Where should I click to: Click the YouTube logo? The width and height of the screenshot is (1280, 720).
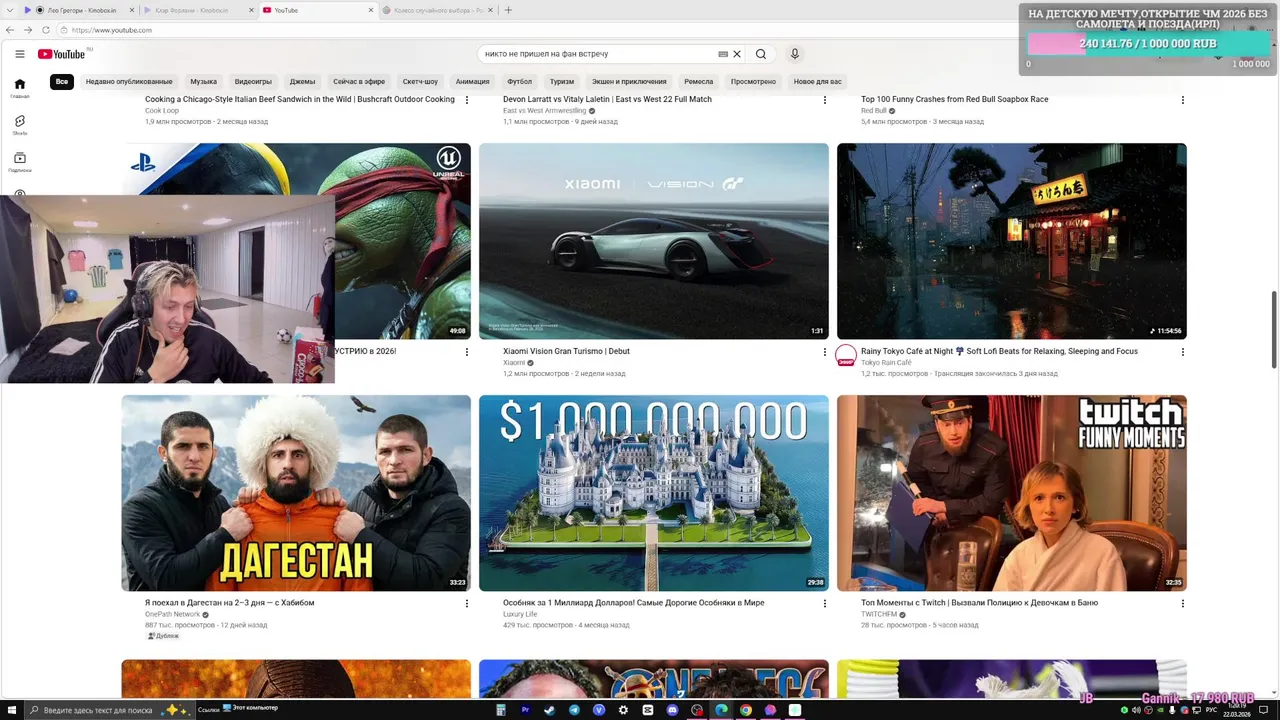(x=62, y=54)
